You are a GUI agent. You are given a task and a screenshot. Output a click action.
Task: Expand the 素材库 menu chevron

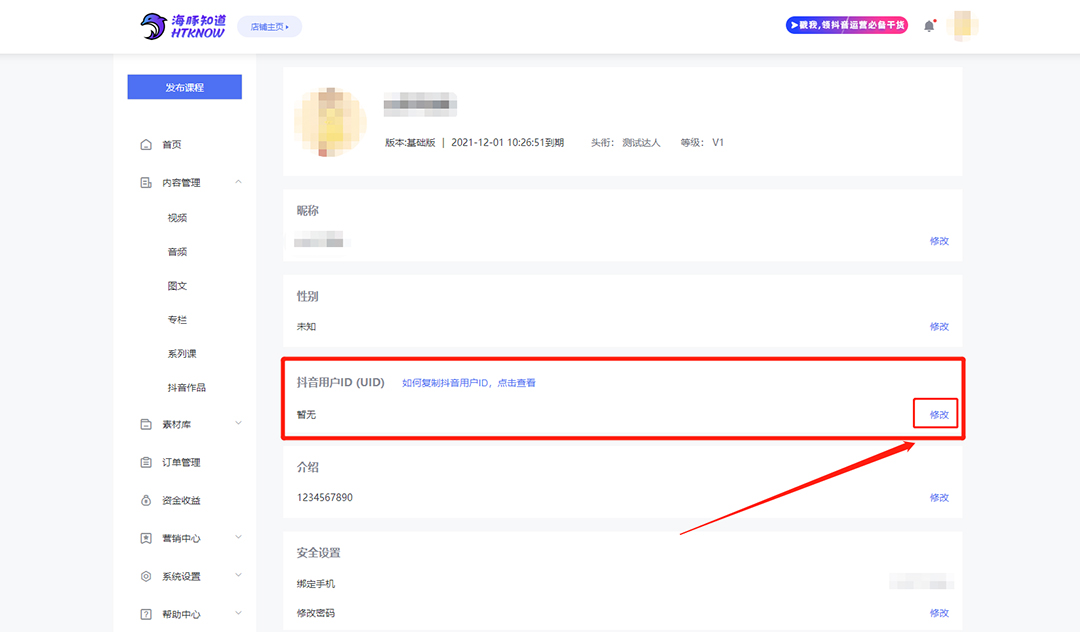[x=238, y=423]
